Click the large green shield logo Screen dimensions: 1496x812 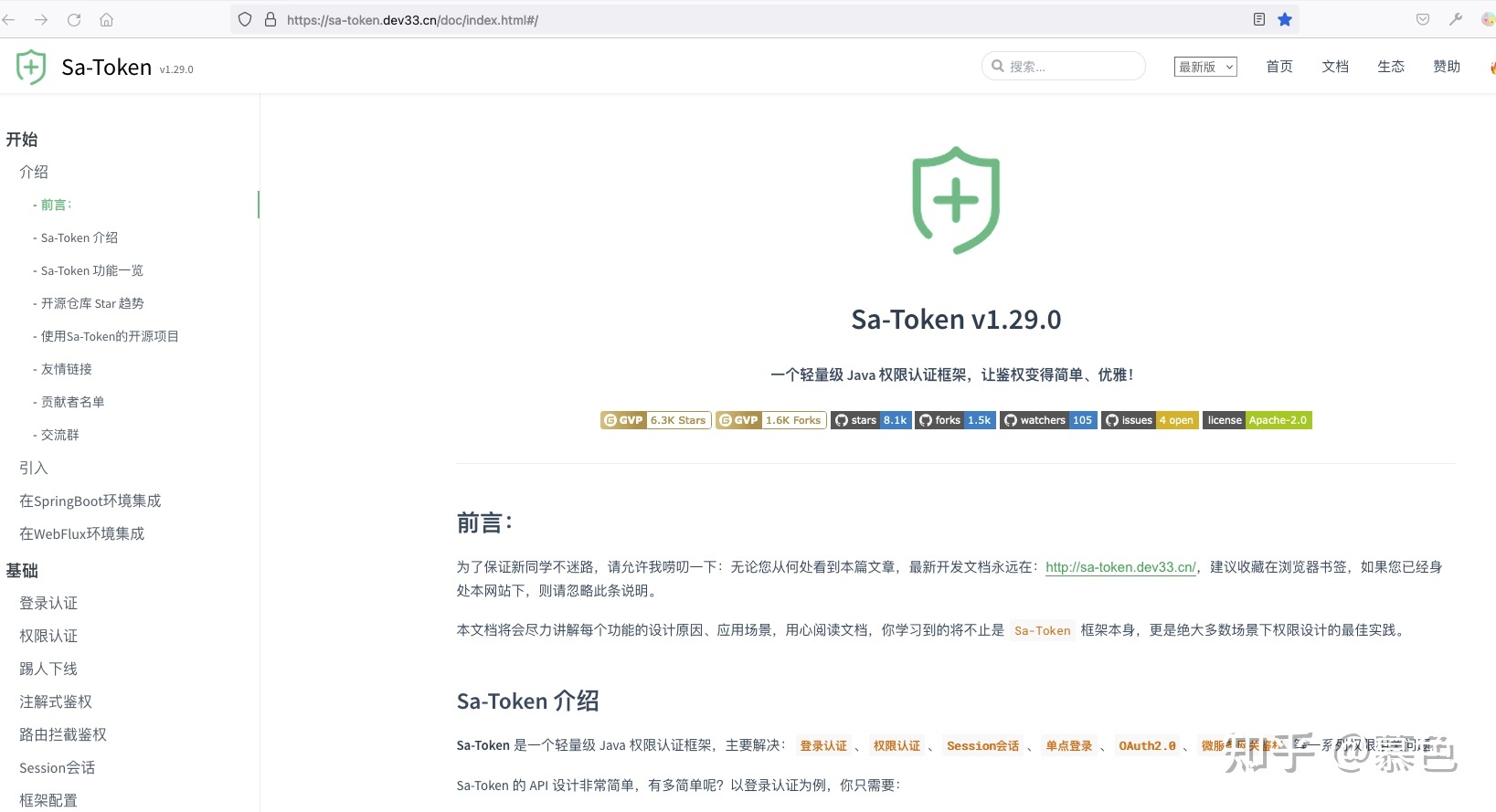[x=956, y=200]
